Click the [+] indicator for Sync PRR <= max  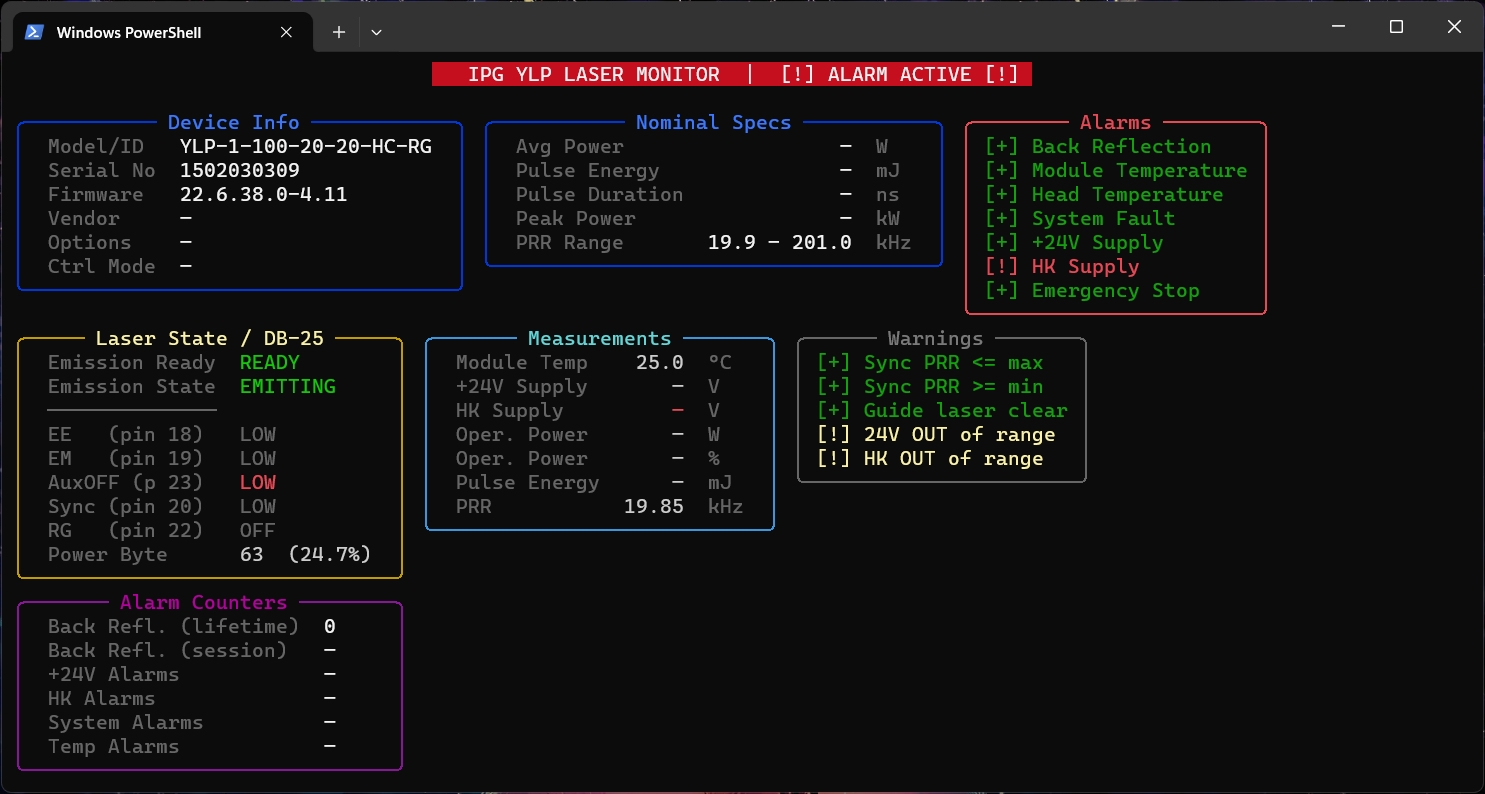click(x=833, y=363)
